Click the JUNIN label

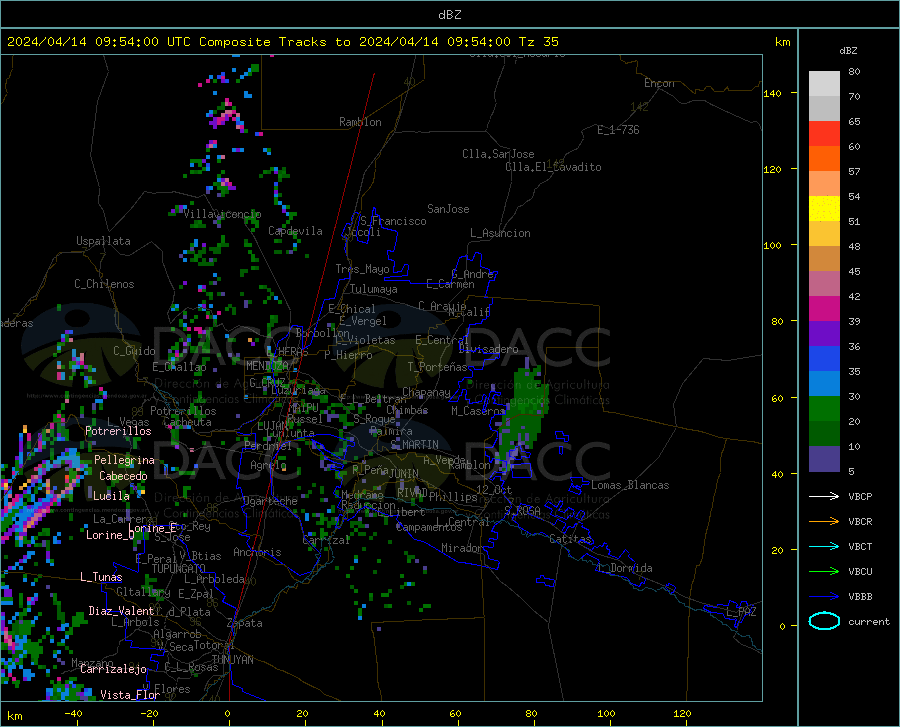(x=404, y=474)
